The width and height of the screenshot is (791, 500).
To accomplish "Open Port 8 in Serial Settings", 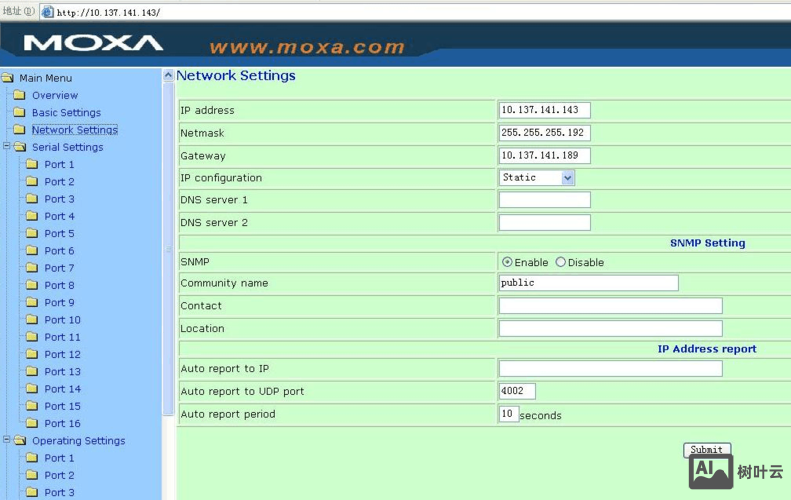I will [59, 285].
